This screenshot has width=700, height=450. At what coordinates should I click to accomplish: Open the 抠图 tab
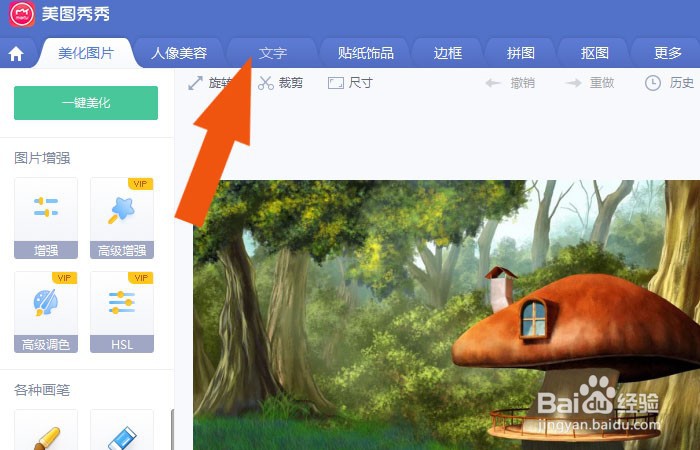(595, 53)
